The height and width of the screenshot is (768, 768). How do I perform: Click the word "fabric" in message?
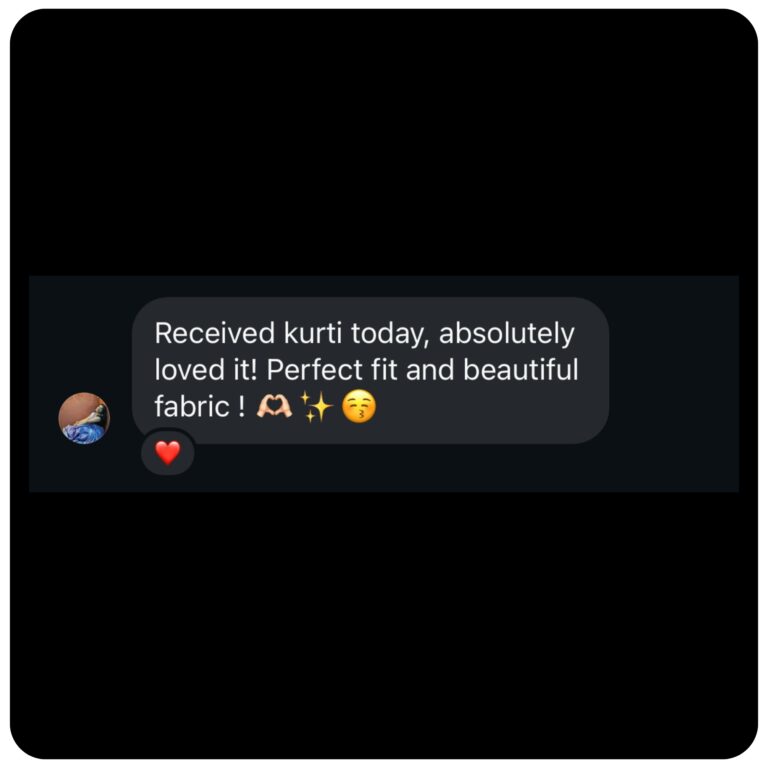[x=192, y=406]
